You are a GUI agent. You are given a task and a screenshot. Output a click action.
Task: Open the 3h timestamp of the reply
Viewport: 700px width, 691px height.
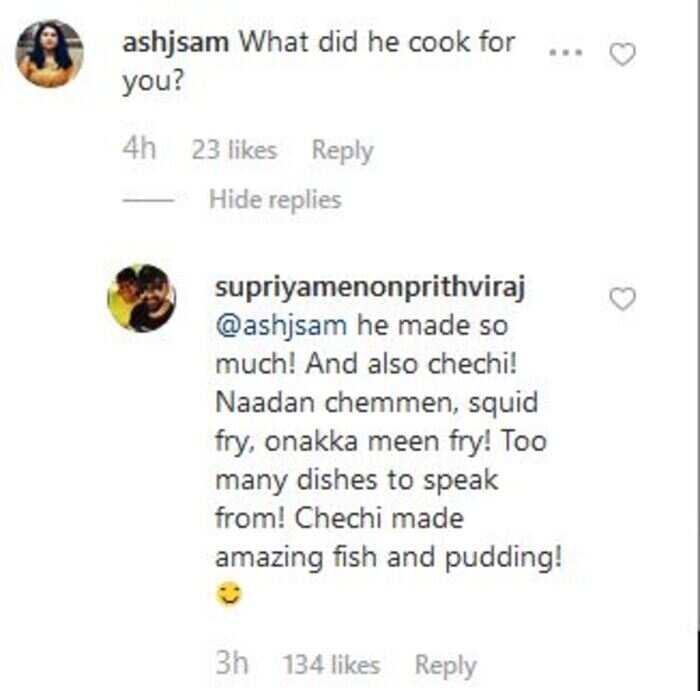[x=232, y=663]
